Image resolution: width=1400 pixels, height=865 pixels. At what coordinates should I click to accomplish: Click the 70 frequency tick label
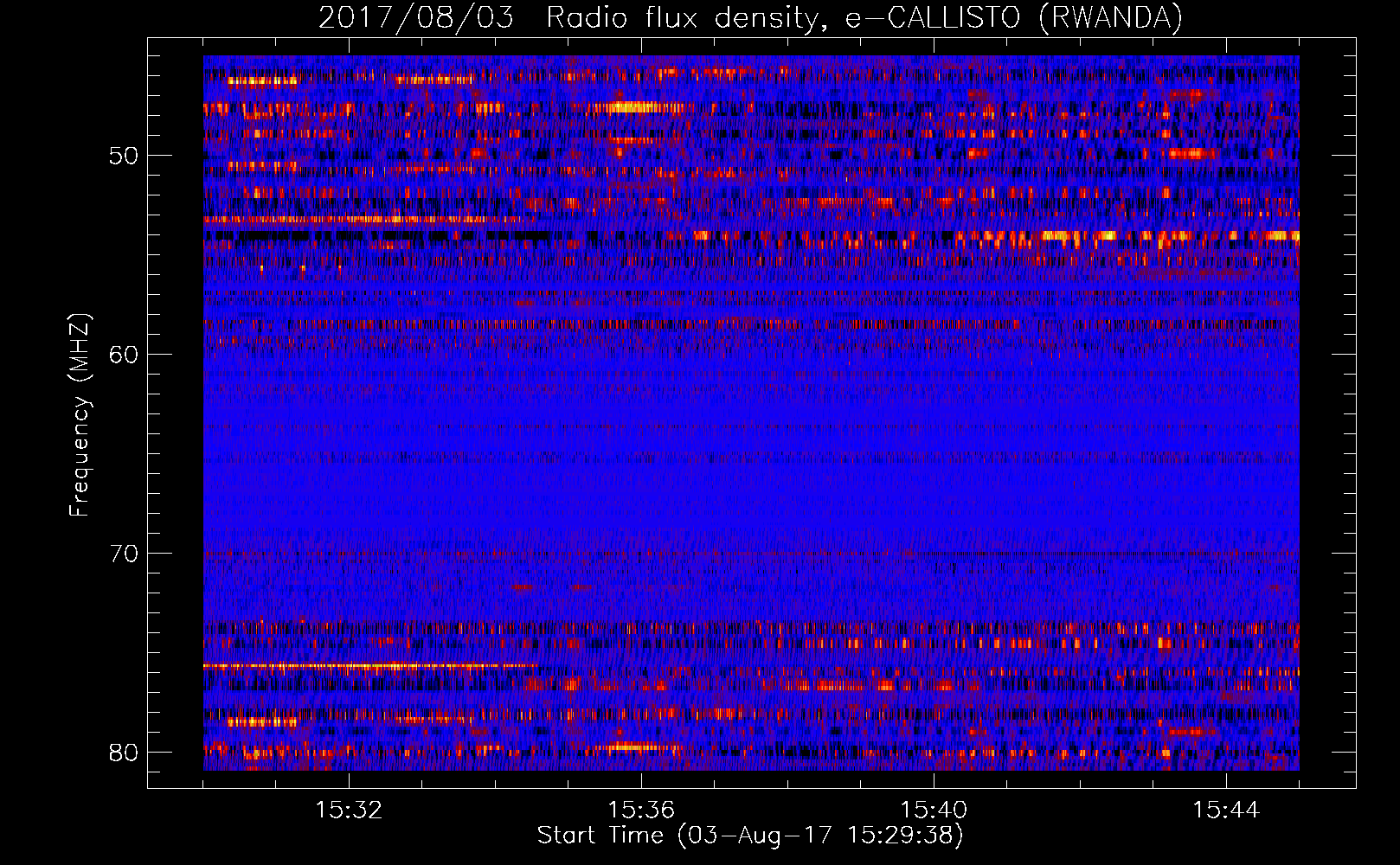click(x=124, y=554)
